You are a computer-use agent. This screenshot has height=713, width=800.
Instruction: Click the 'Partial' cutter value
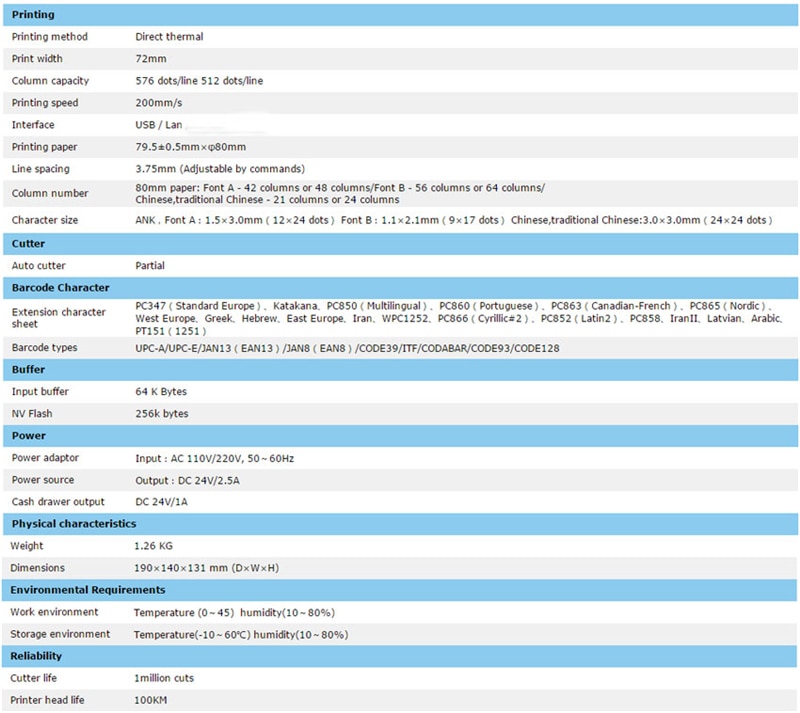click(149, 265)
